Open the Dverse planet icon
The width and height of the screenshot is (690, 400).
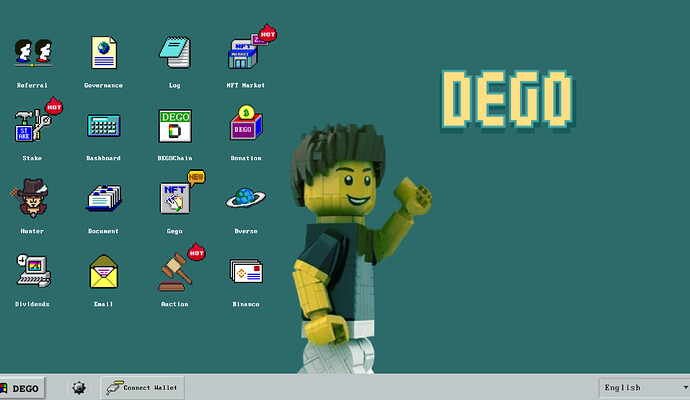tap(245, 199)
